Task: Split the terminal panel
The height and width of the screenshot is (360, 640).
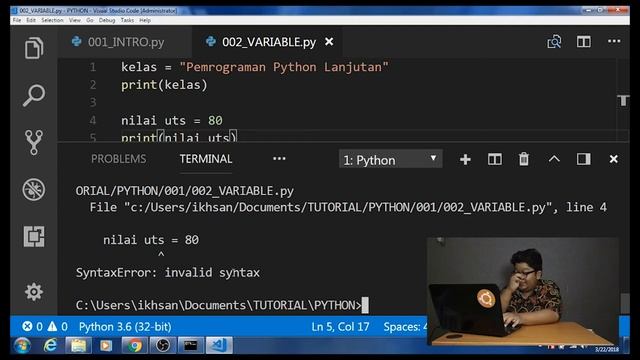Action: 495,159
